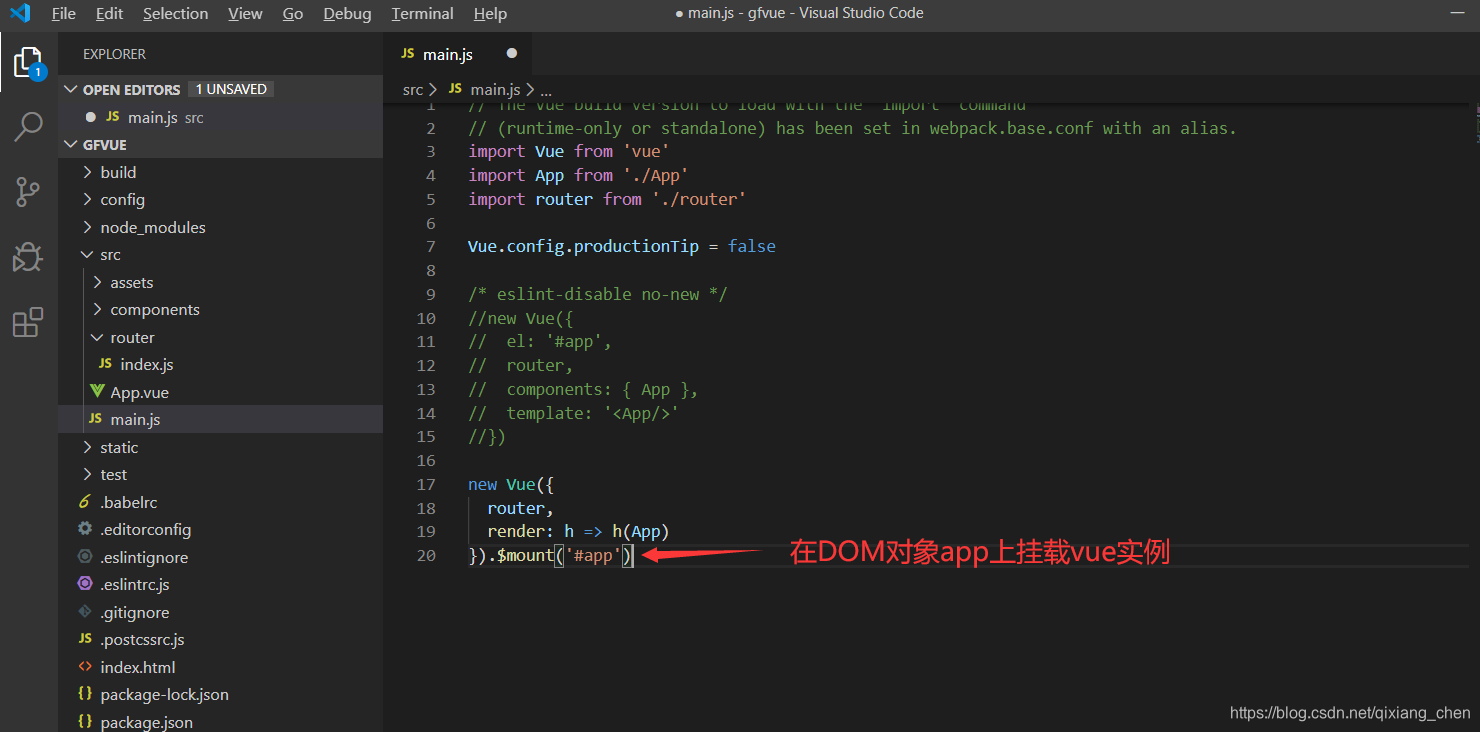Expand the components folder
Screen dimensions: 1480x732
pos(220,309)
